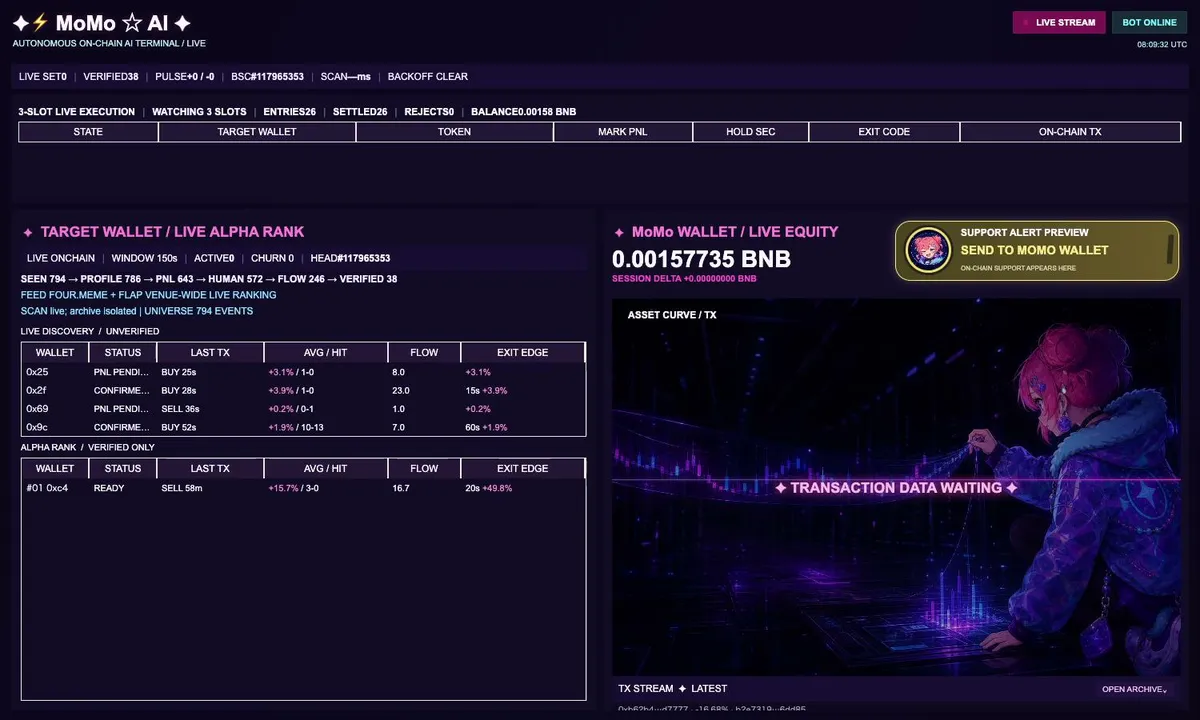Click the READY status of wallet 0xc4

[x=108, y=488]
